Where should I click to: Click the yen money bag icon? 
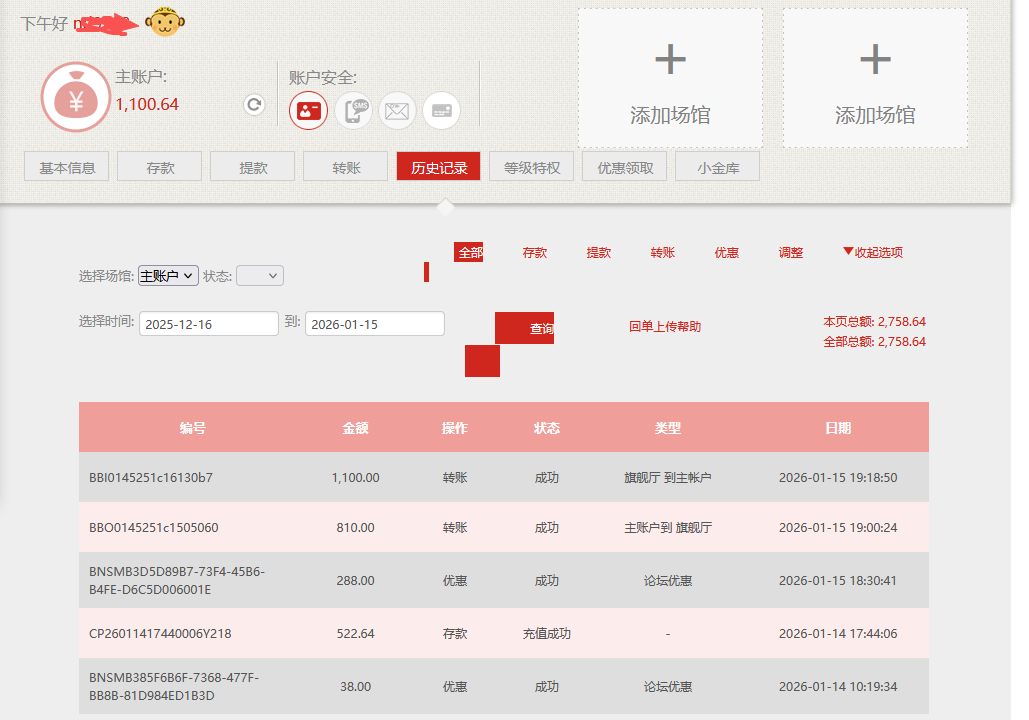click(75, 96)
